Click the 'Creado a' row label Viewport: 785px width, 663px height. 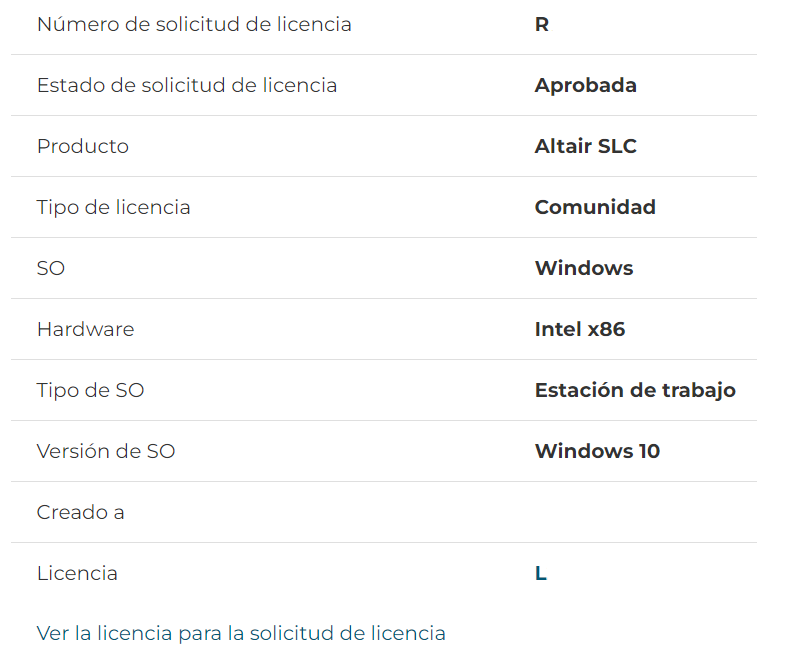[x=80, y=512]
